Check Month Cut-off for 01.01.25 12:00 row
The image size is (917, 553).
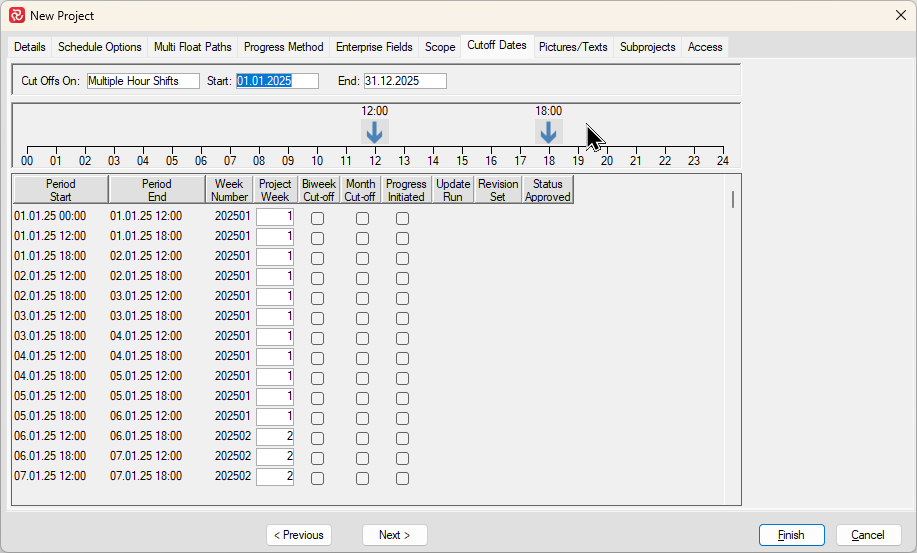(x=362, y=238)
